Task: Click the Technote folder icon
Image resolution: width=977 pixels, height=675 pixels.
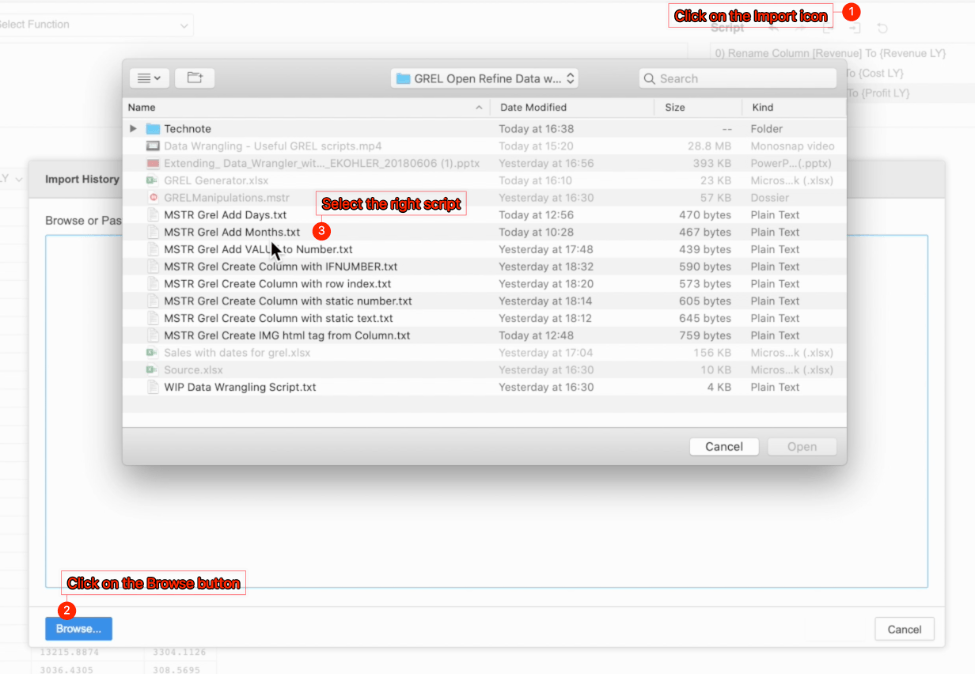Action: (x=153, y=129)
